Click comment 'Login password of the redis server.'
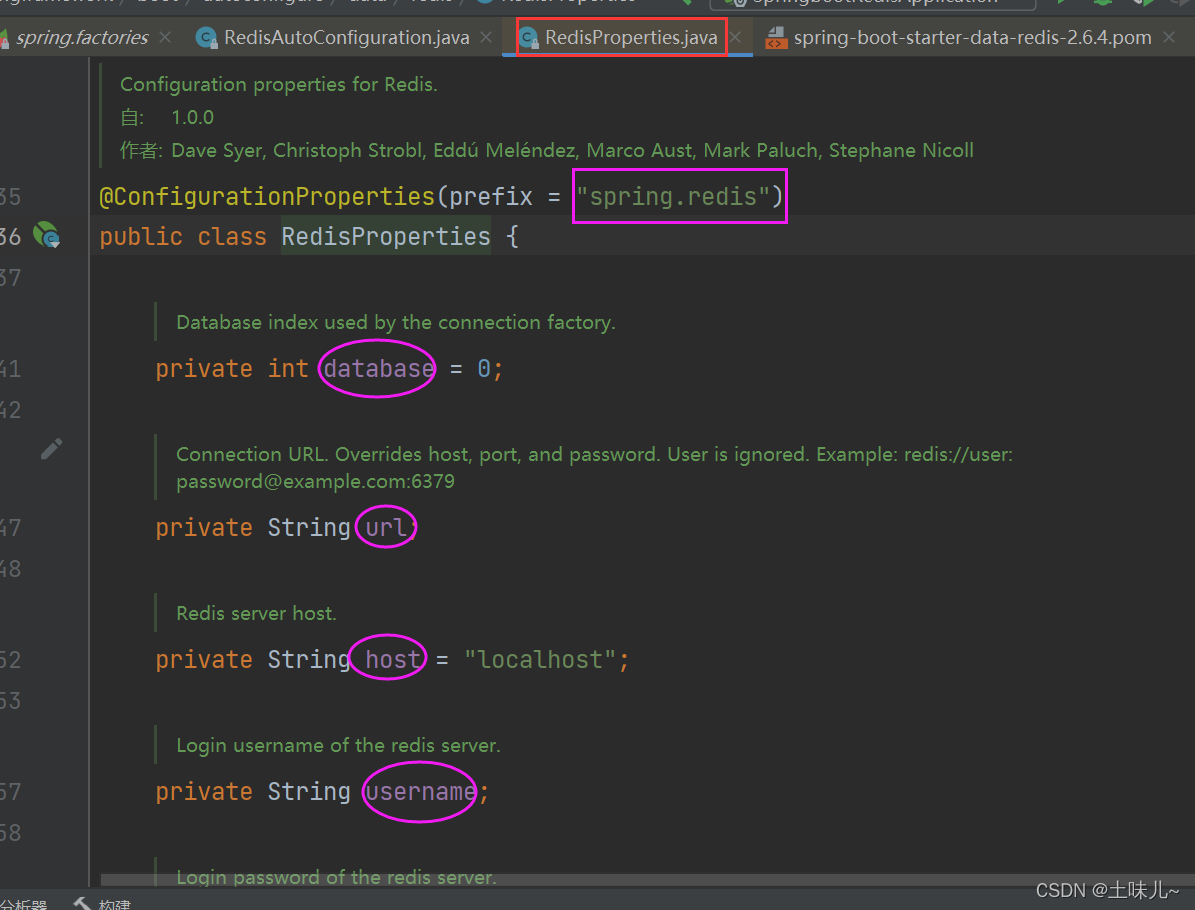The height and width of the screenshot is (910, 1195). point(336,877)
